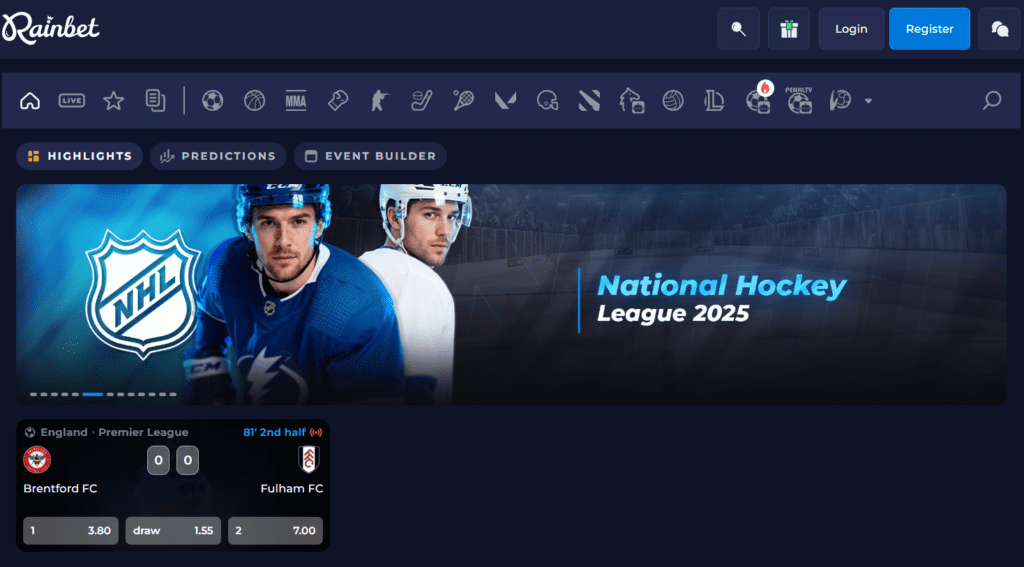The image size is (1024, 567).
Task: Select the Tennis racket icon
Action: pos(463,100)
